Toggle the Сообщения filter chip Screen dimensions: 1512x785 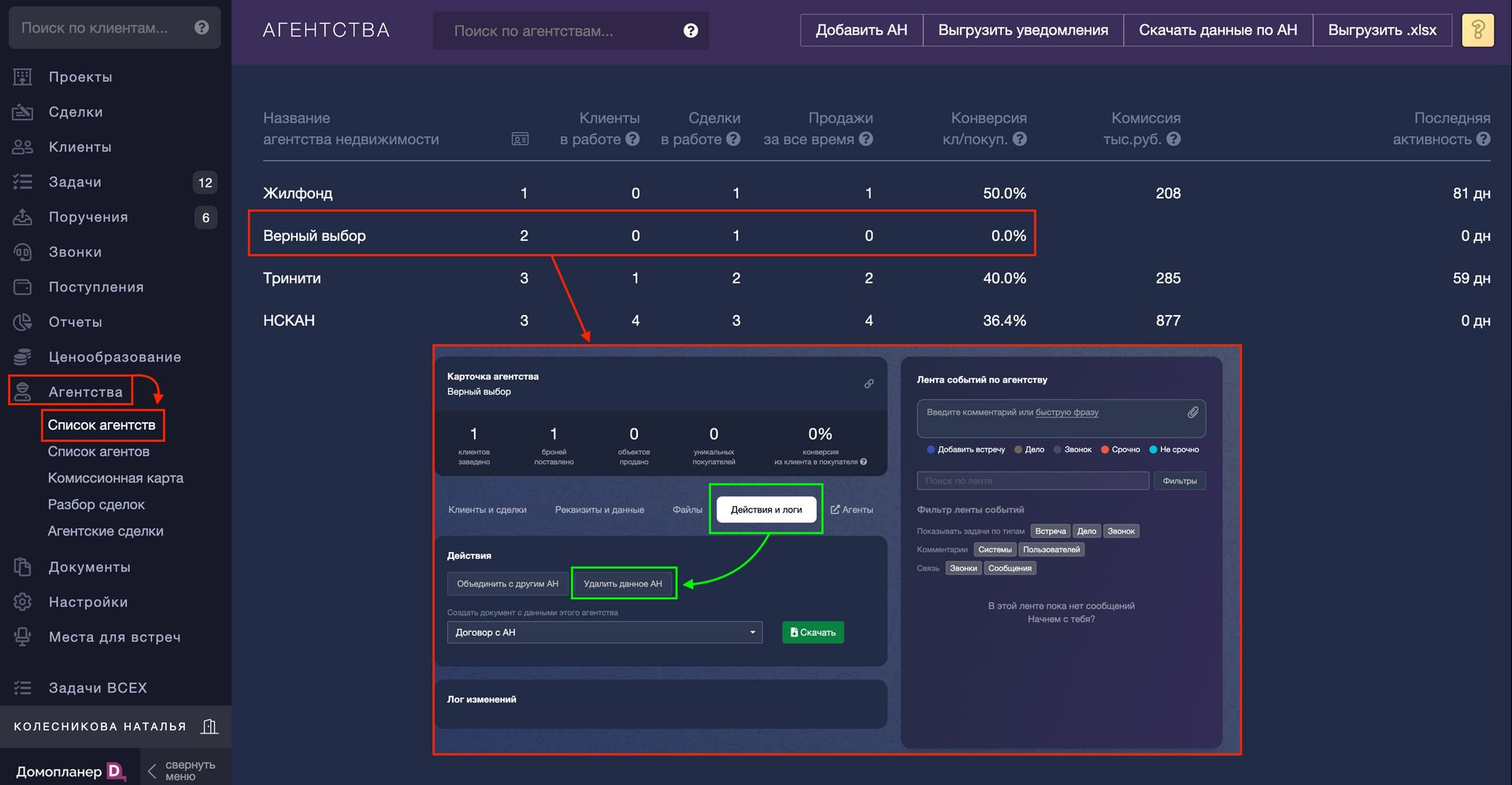(x=1010, y=568)
